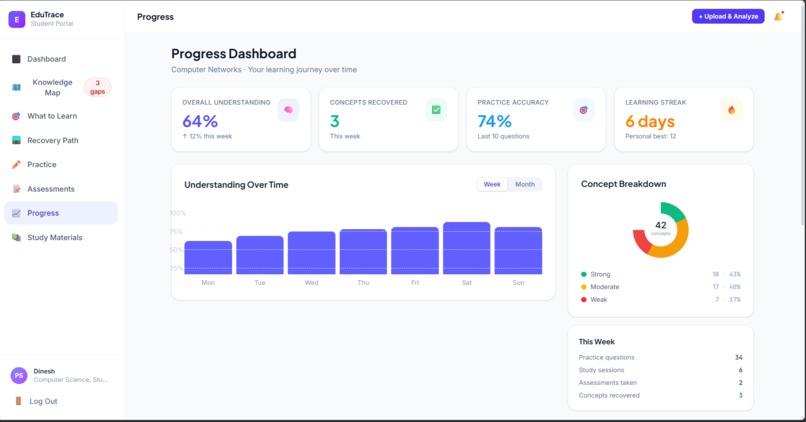806x422 pixels.
Task: Click Personal best: 12 text
Action: click(x=650, y=136)
